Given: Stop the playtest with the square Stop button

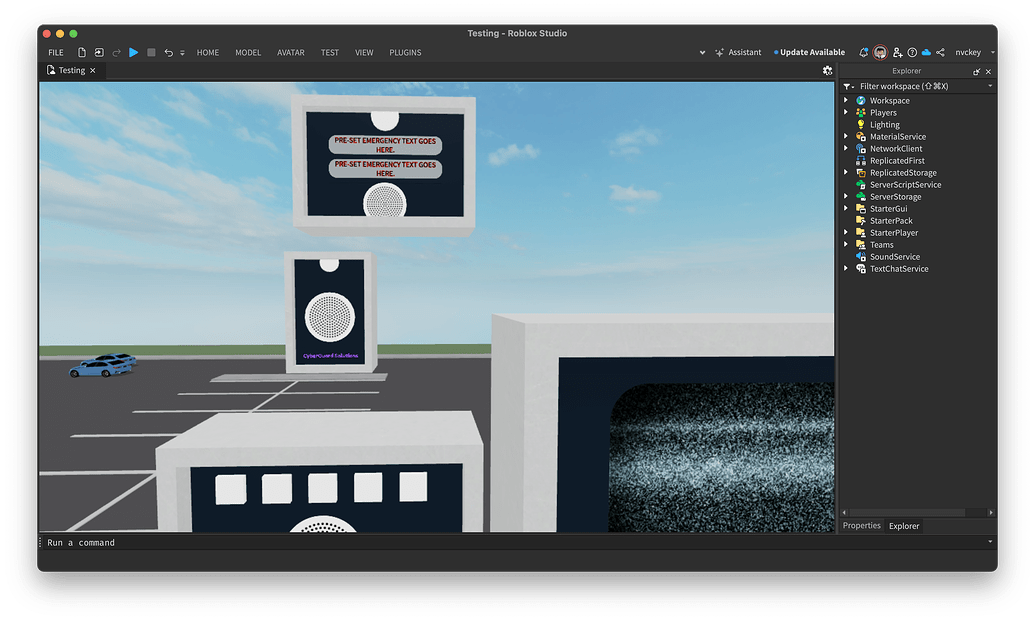Looking at the screenshot, I should (151, 52).
